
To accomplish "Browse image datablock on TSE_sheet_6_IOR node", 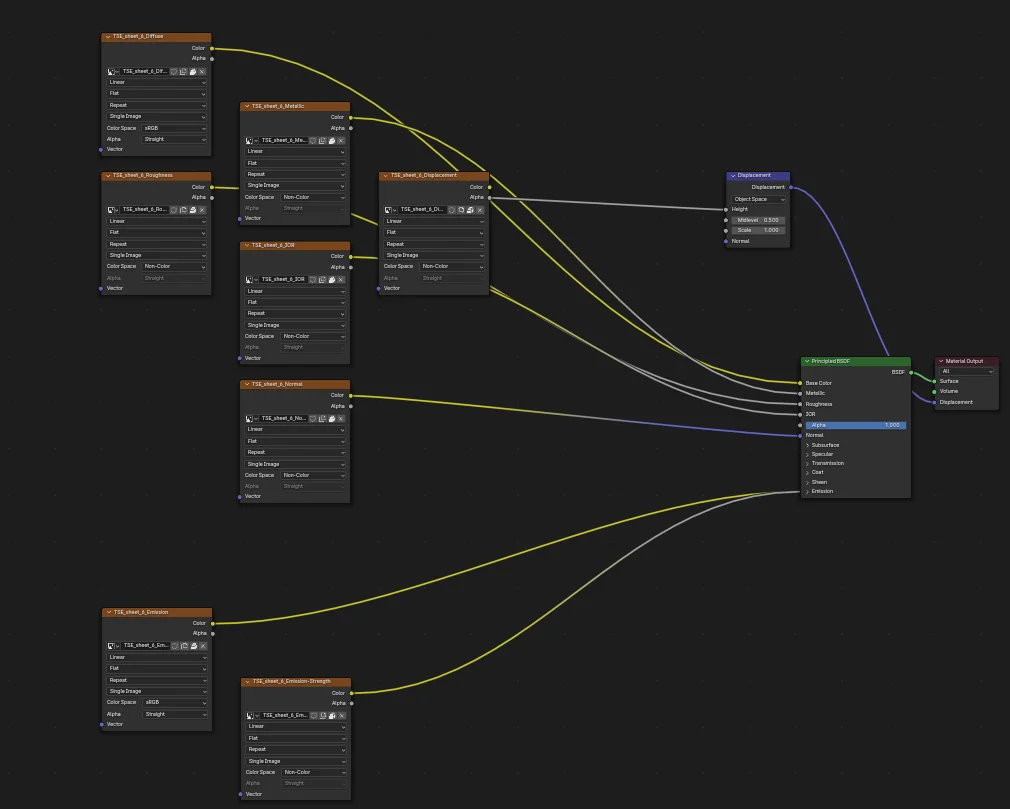I will point(249,280).
